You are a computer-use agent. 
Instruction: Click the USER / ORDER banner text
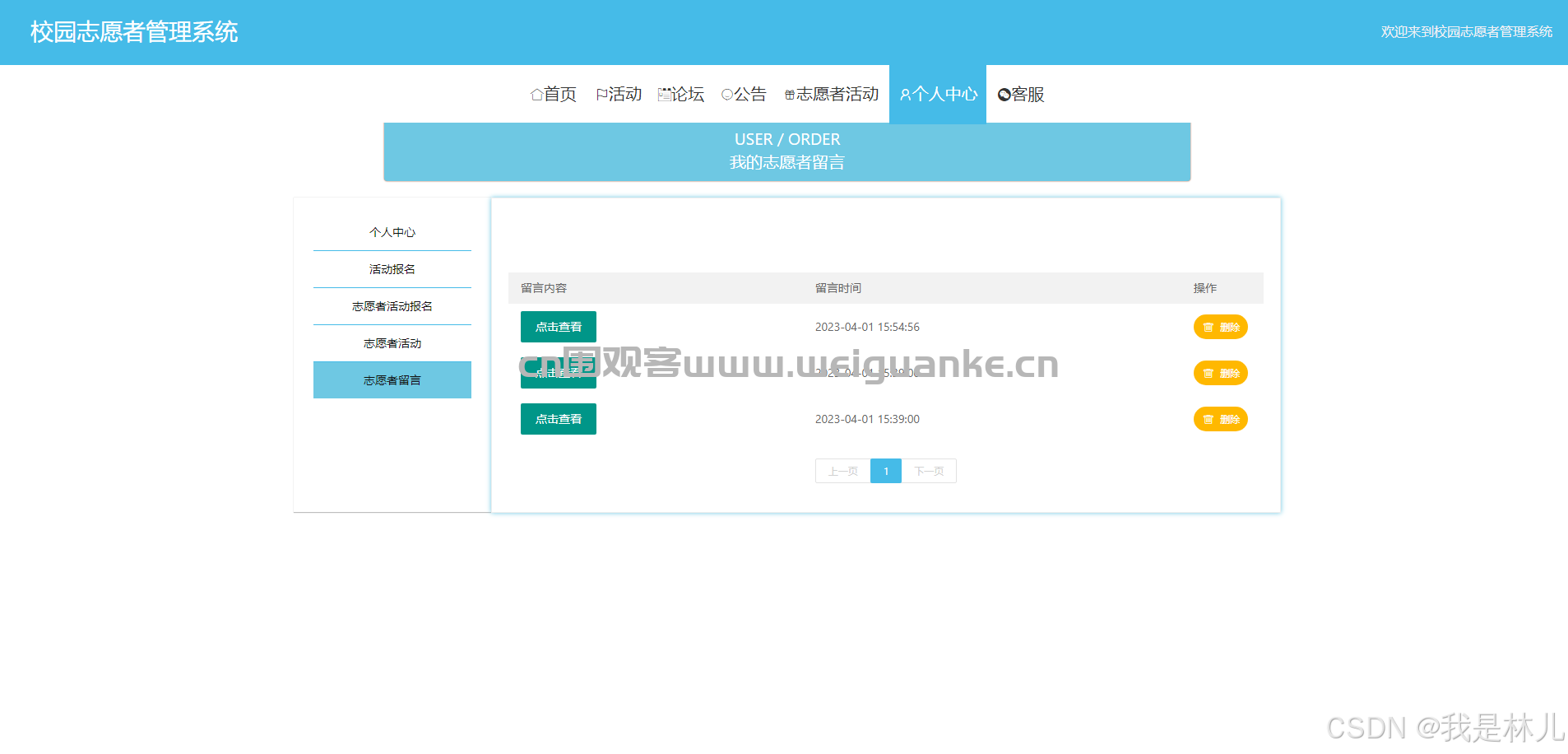coord(787,139)
